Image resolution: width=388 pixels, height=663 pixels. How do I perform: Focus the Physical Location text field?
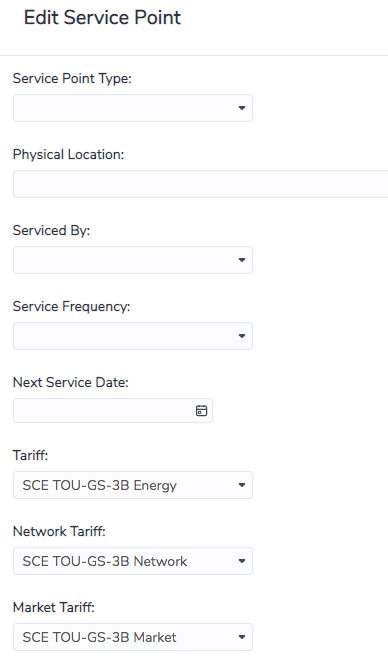[x=200, y=184]
